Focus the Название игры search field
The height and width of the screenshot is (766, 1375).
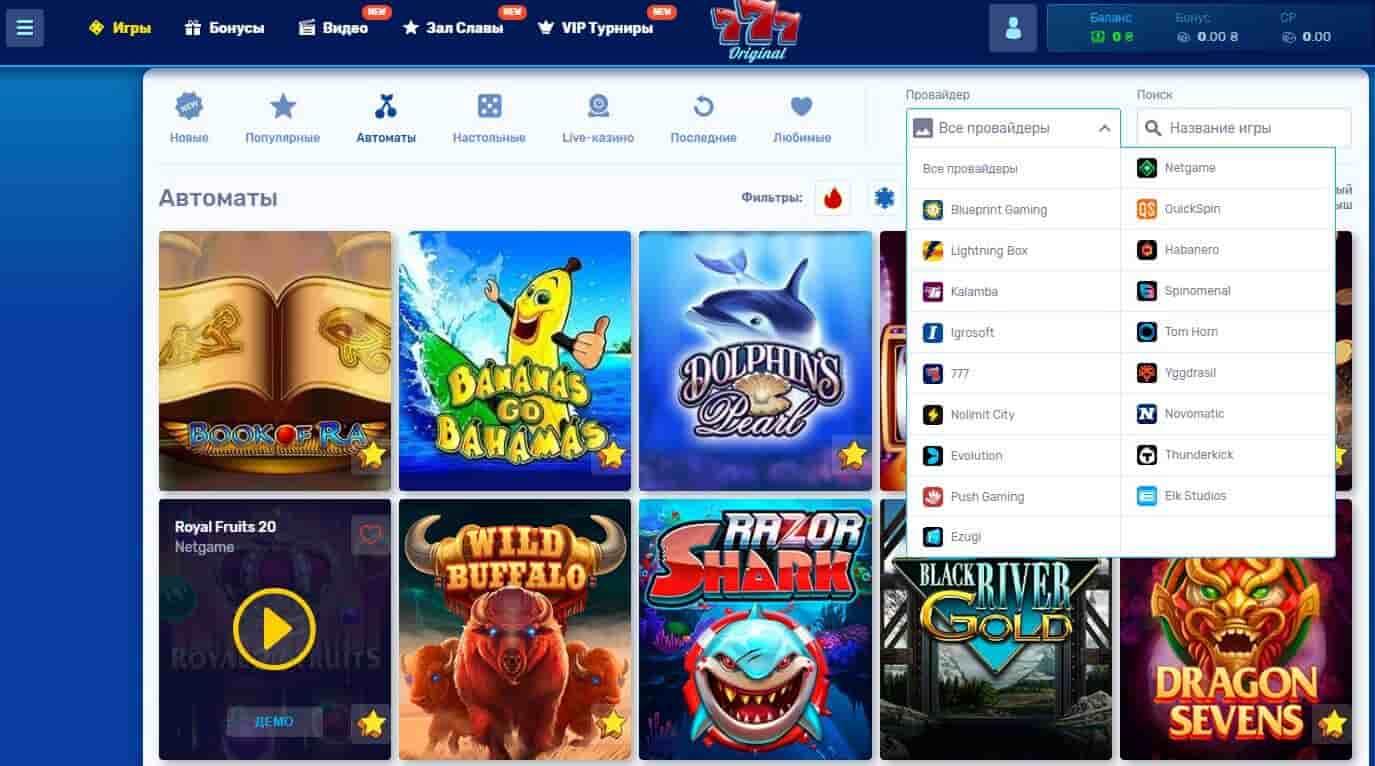[x=1244, y=128]
